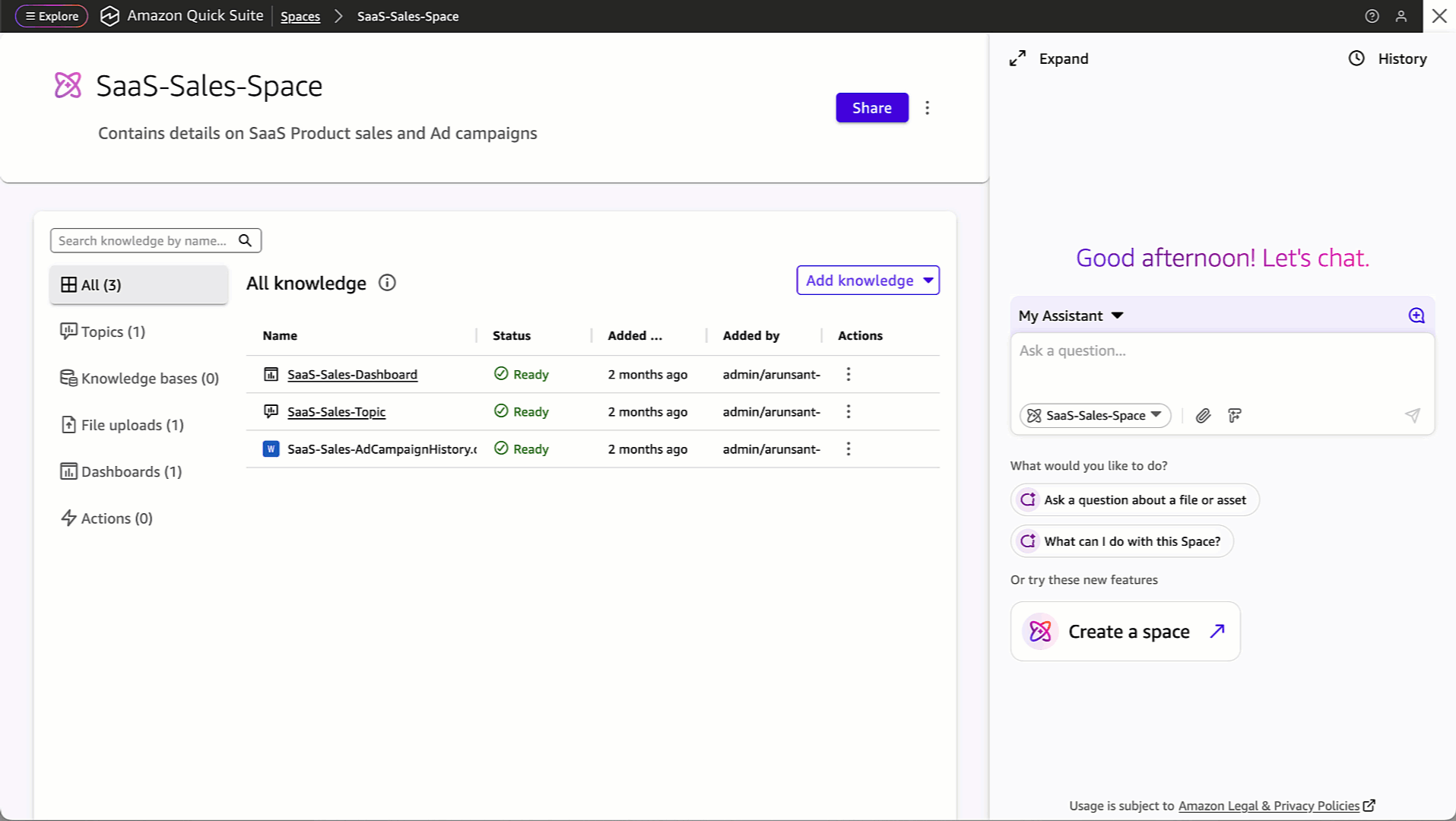Image resolution: width=1456 pixels, height=821 pixels.
Task: Click the Share button
Action: pos(871,108)
